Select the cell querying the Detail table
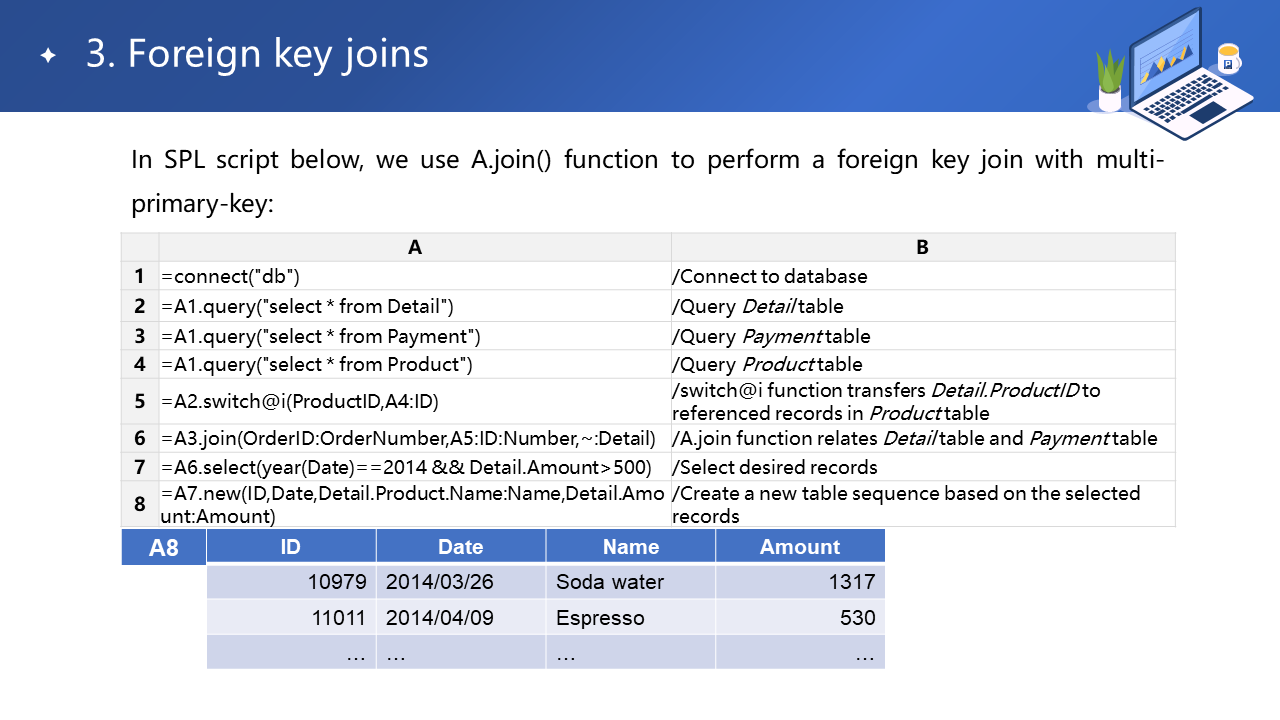The width and height of the screenshot is (1280, 720). (415, 306)
